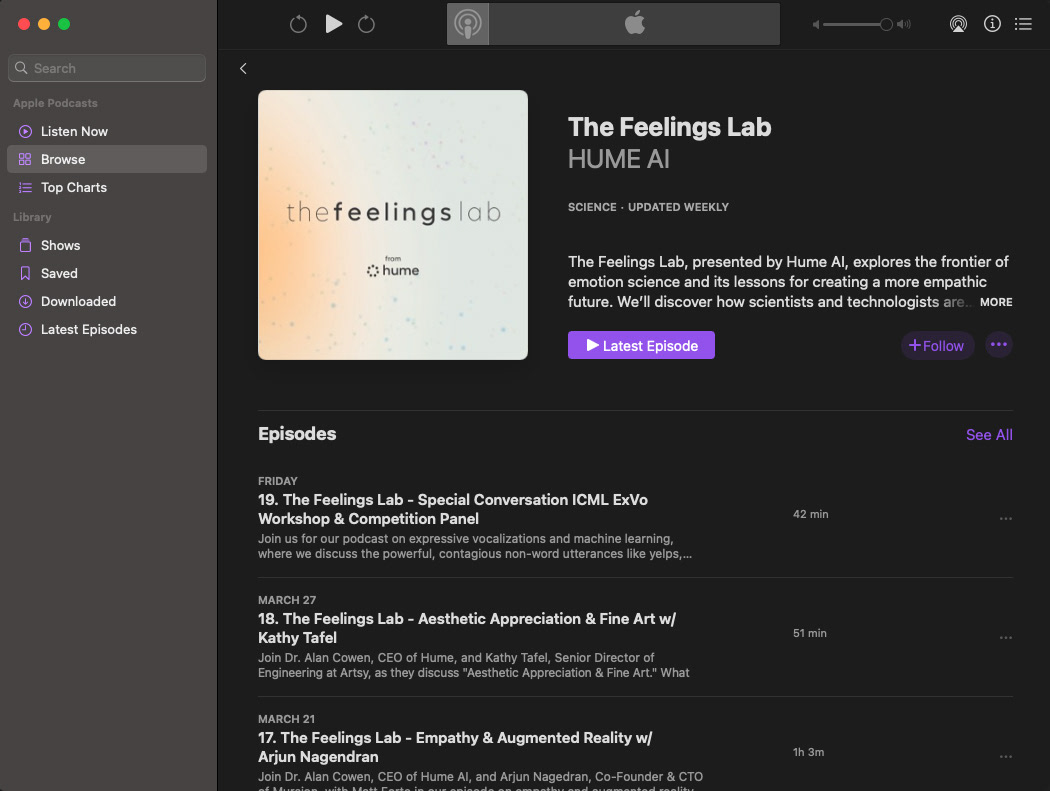The width and height of the screenshot is (1050, 791).
Task: Open the HUME AI author link
Action: [x=619, y=159]
